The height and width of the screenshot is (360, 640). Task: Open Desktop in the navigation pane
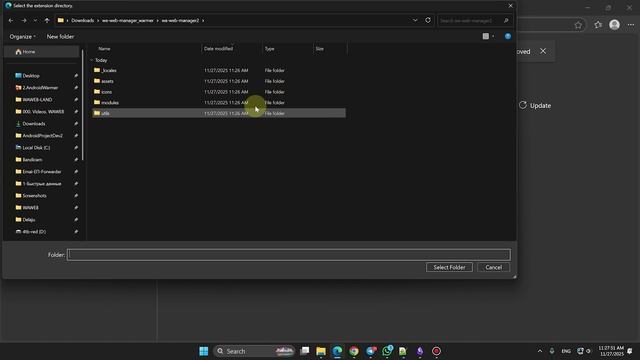coord(31,76)
